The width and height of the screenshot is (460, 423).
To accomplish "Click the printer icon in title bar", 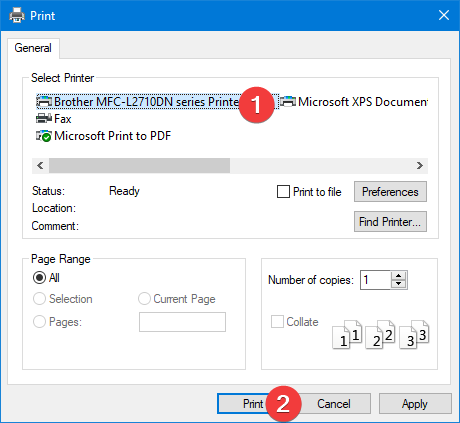I will click(x=17, y=15).
